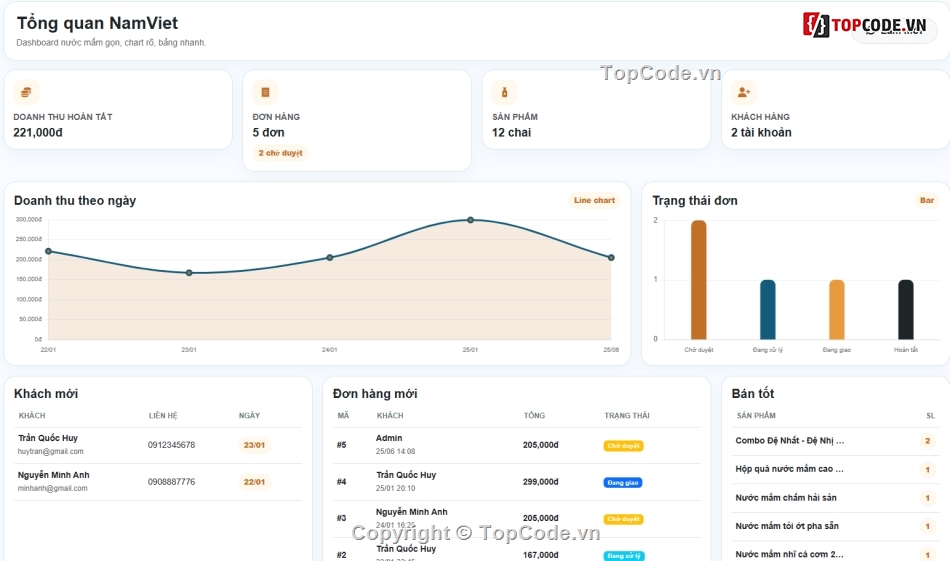Click the 'Trạng thái đơn' chart title
This screenshot has height=561, width=950.
[695, 201]
